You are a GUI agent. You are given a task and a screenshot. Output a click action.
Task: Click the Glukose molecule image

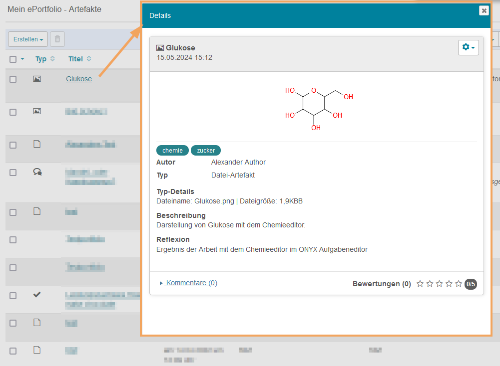(x=319, y=108)
